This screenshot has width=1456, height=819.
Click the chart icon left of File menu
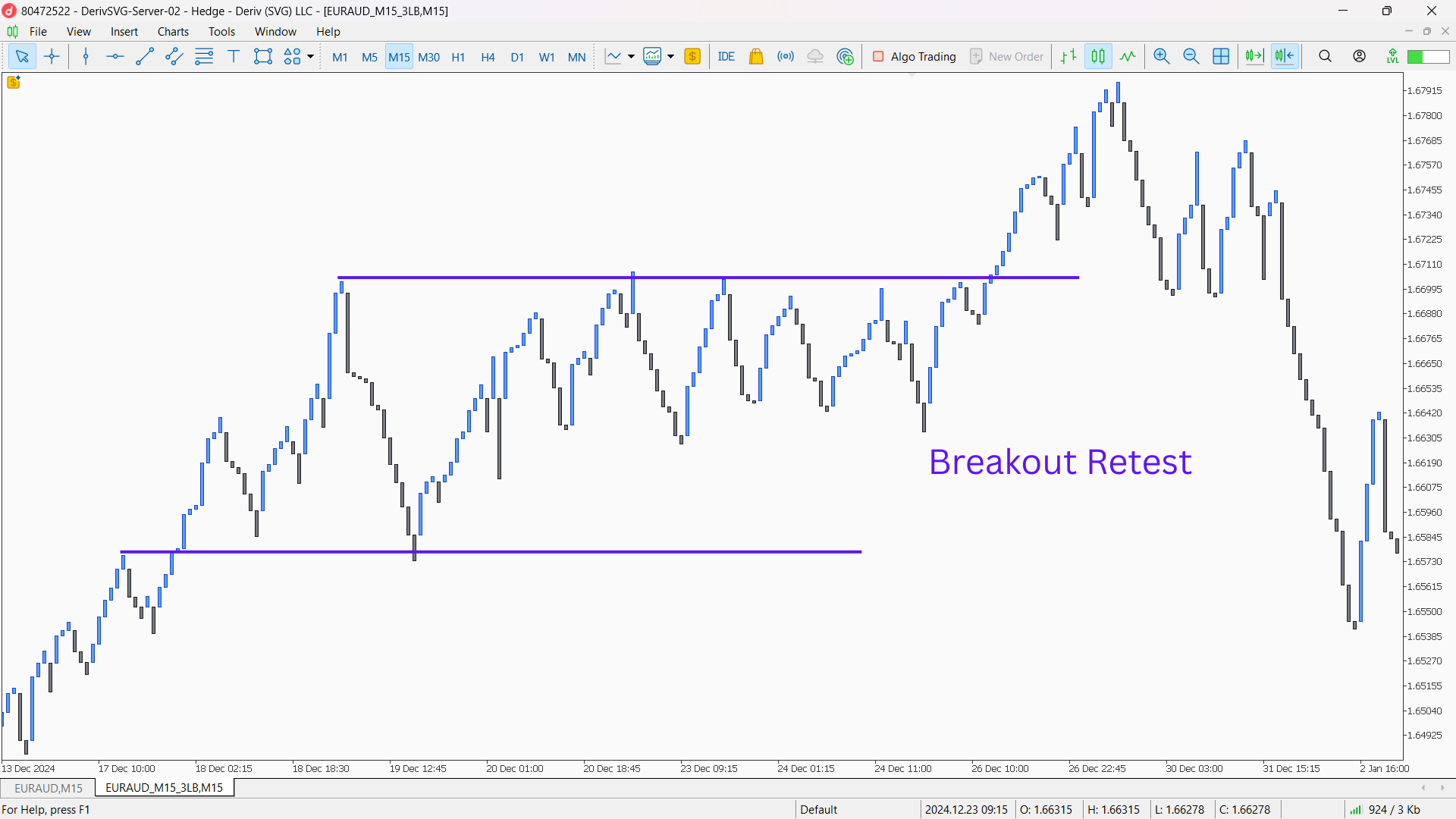[x=12, y=31]
